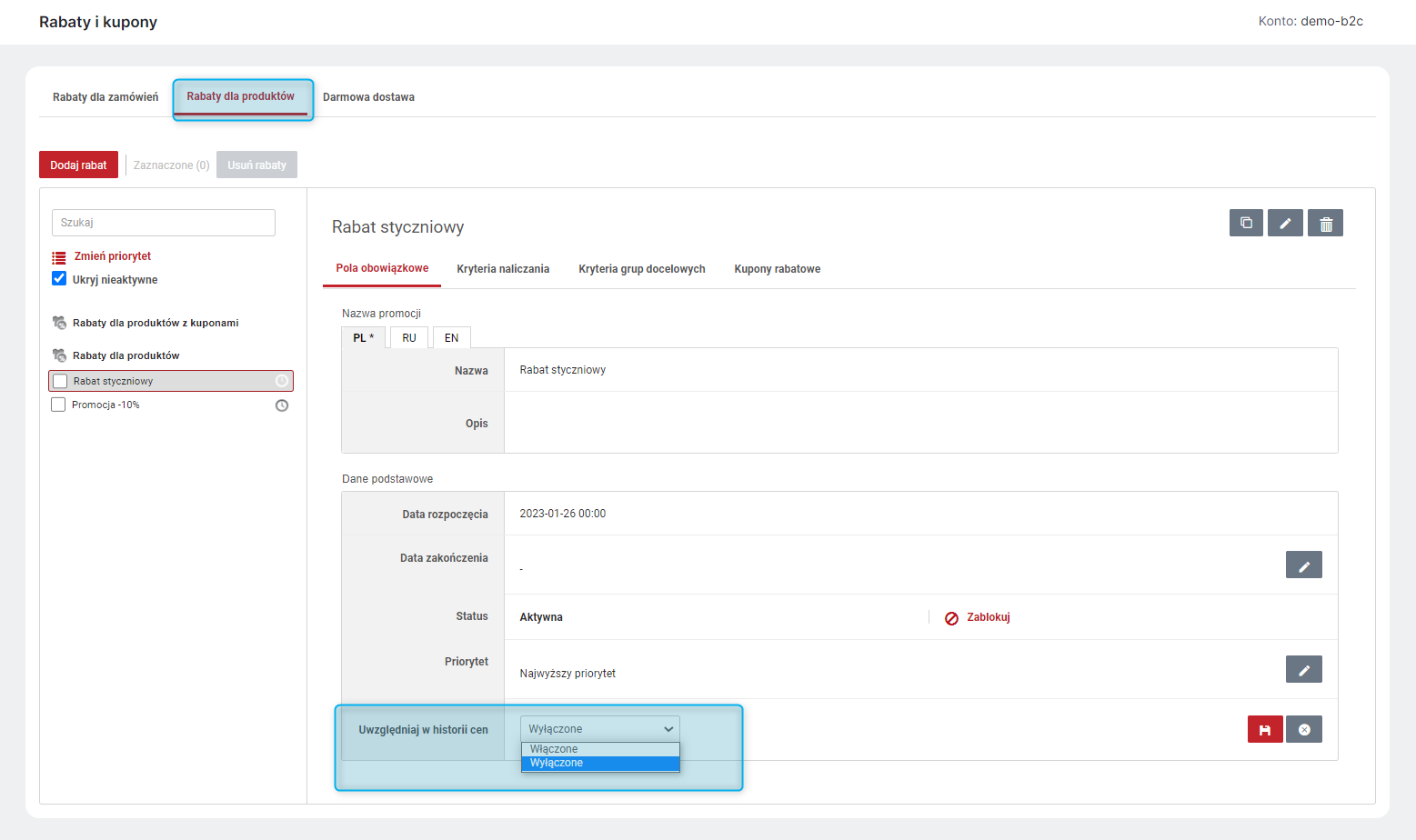Click the Najwyższy priorytet value
The width and height of the screenshot is (1416, 840).
pos(567,674)
